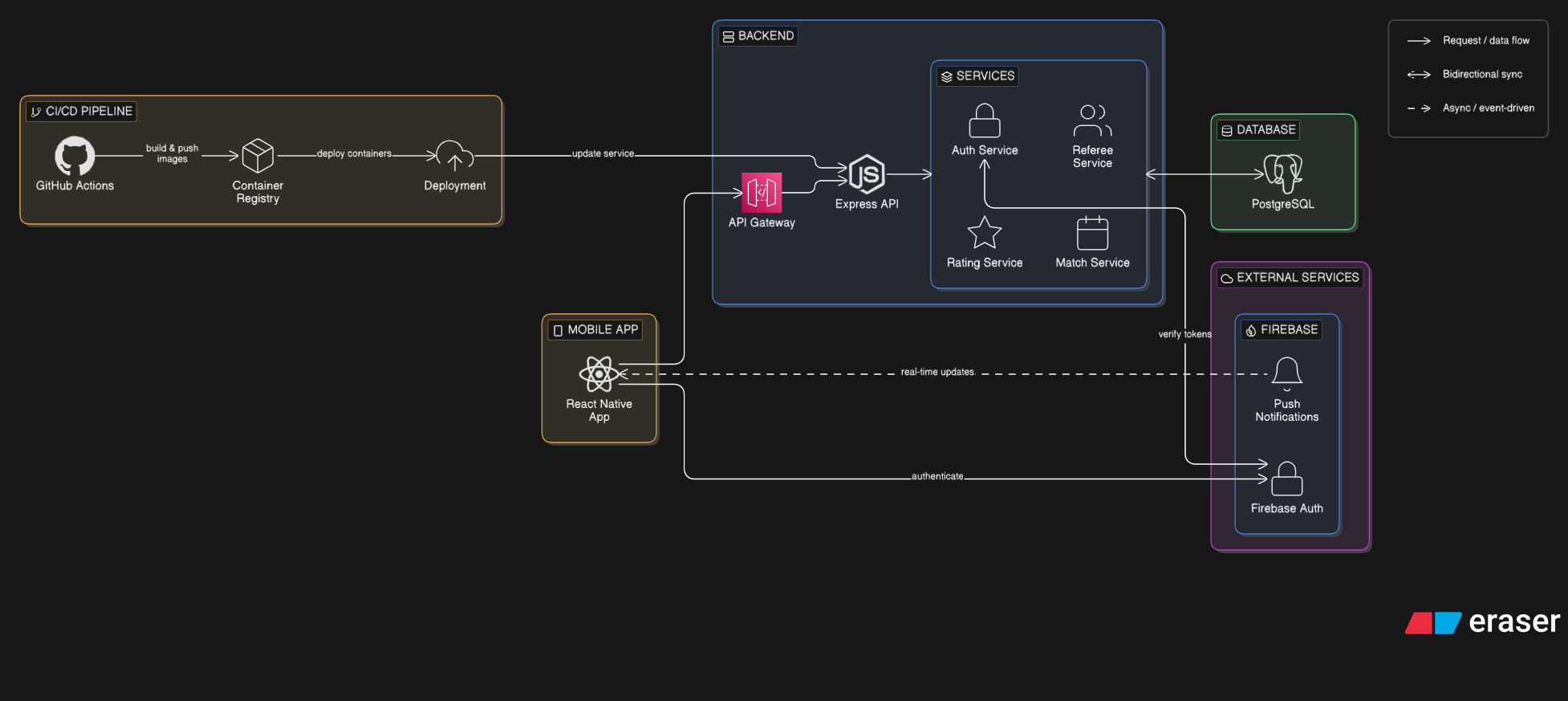Click the 'Match Service' node label
The image size is (1568, 701).
click(x=1092, y=263)
